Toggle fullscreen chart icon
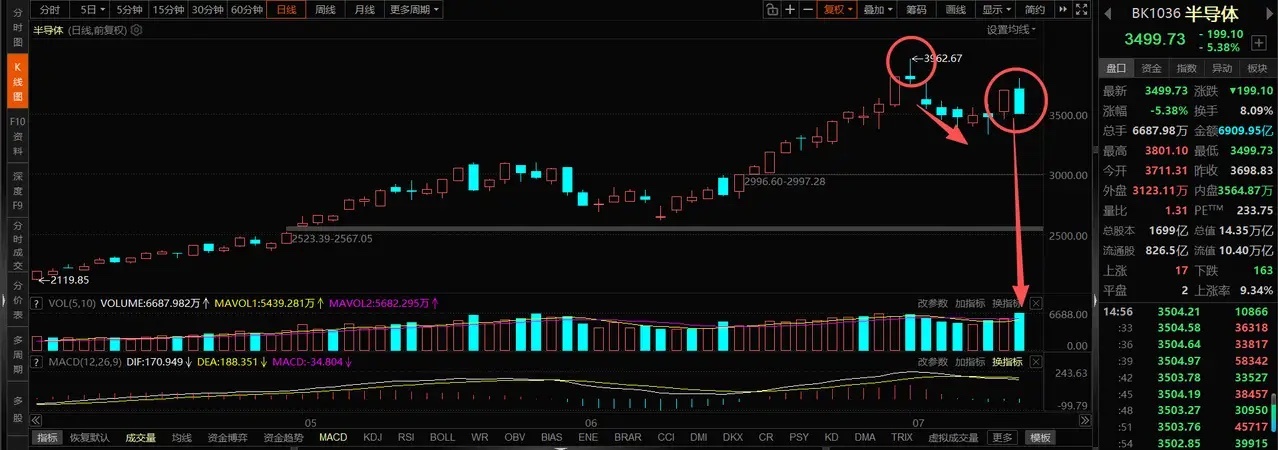This screenshot has width=1278, height=450. point(1081,9)
